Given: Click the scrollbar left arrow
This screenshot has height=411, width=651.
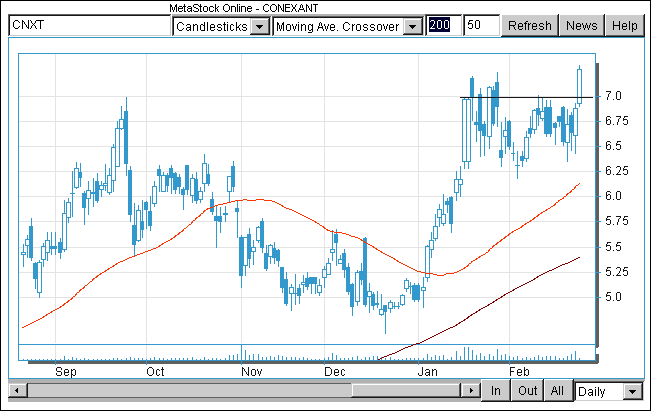Looking at the screenshot, I should [x=17, y=390].
